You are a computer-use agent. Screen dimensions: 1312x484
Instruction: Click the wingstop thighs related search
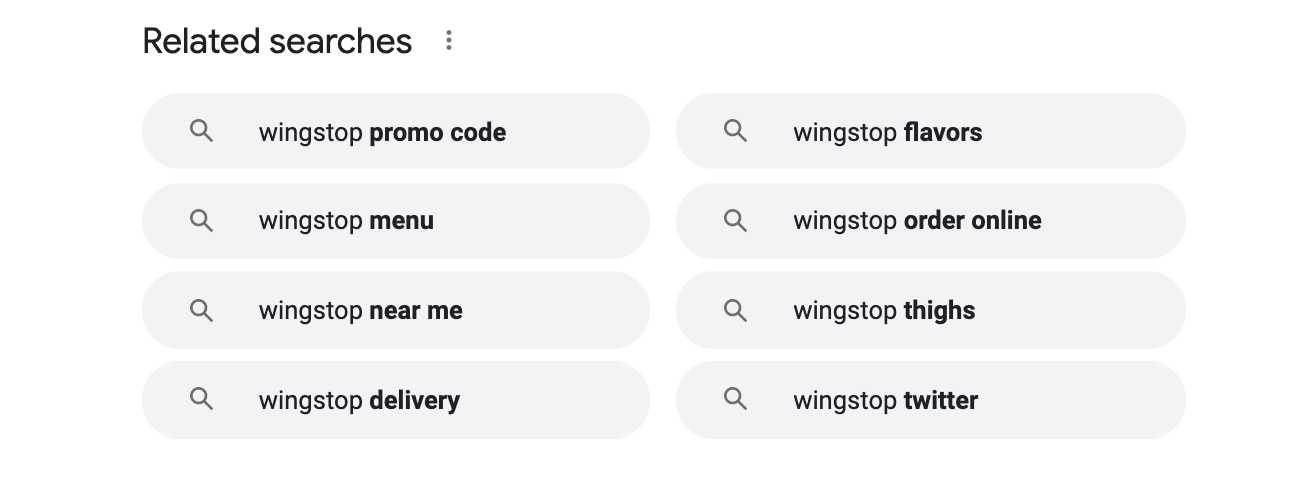pos(931,310)
